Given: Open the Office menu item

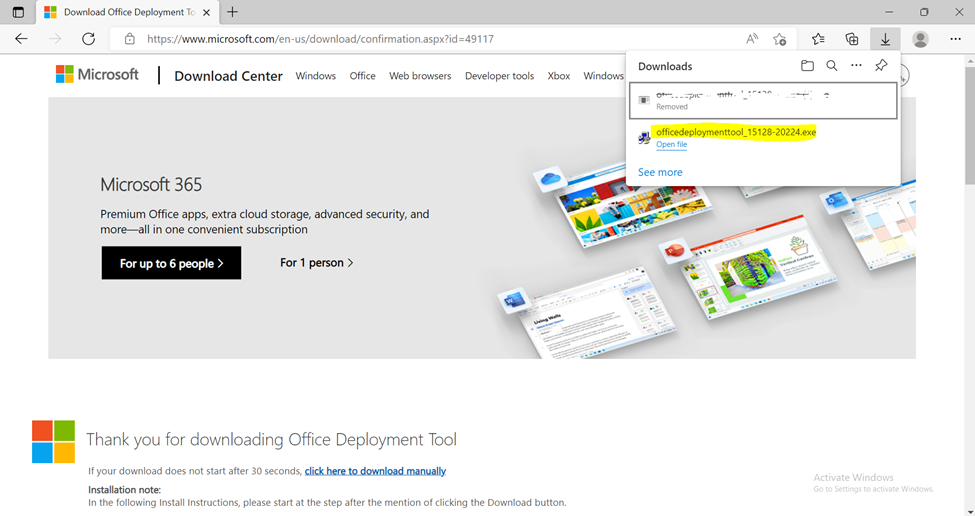Looking at the screenshot, I should coord(363,76).
